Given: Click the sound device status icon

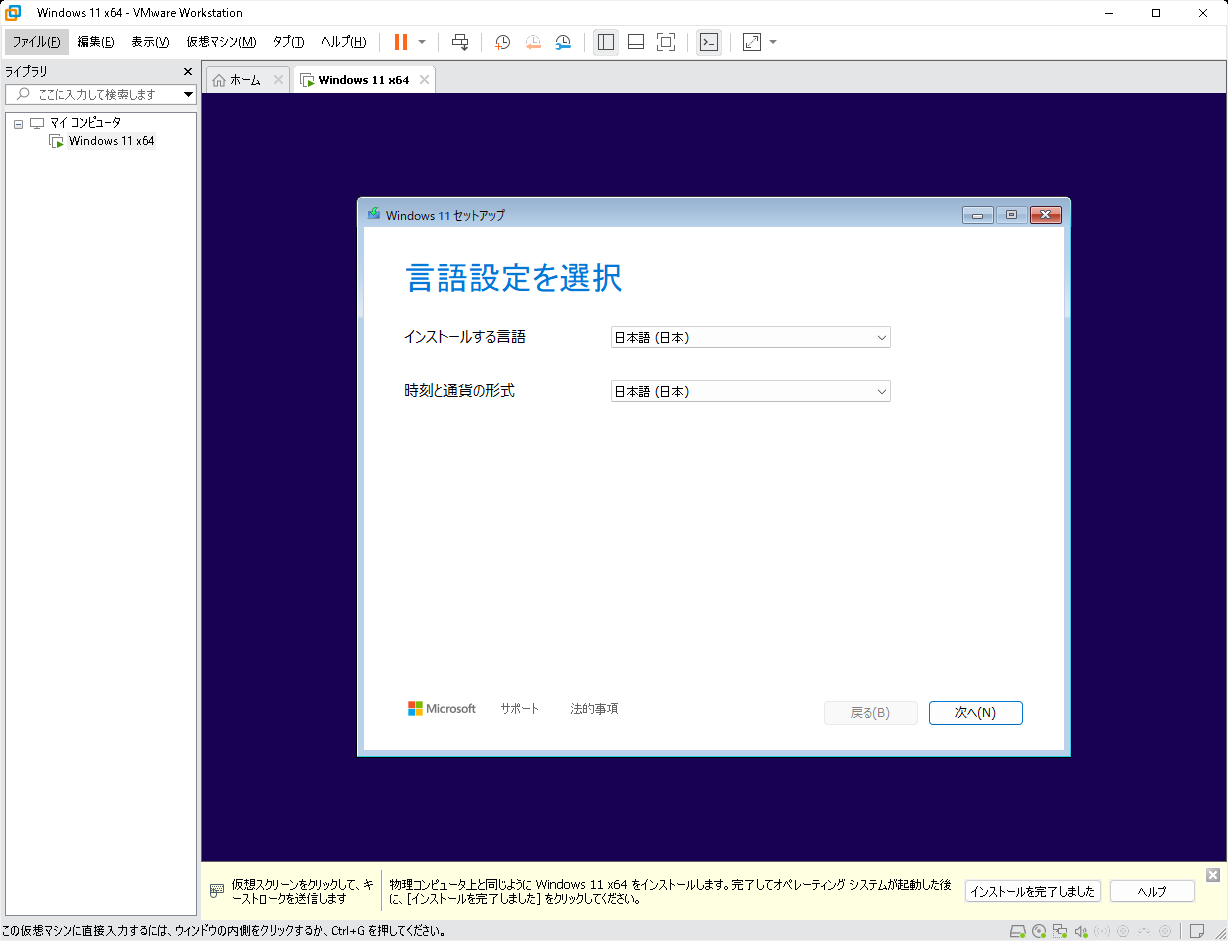Looking at the screenshot, I should coord(1081,931).
